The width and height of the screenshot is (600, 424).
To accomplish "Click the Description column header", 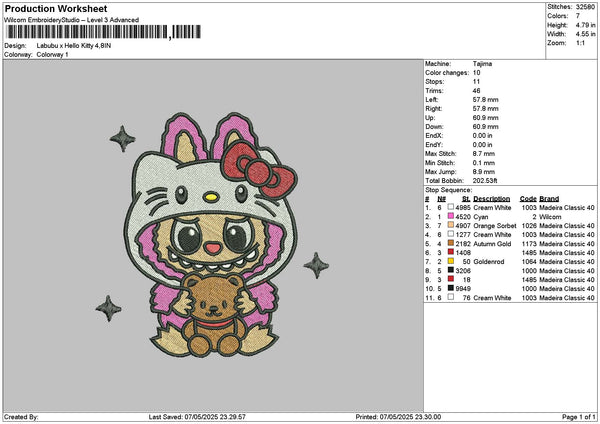I will (x=491, y=199).
